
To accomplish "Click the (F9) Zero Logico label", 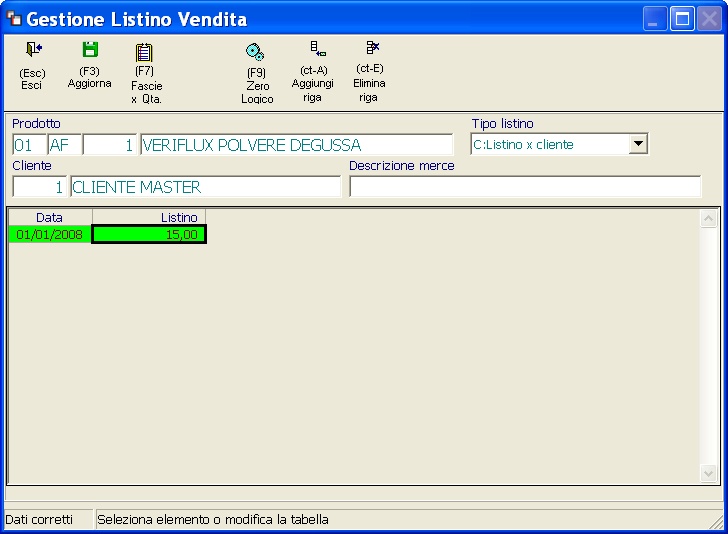I will pos(257,86).
